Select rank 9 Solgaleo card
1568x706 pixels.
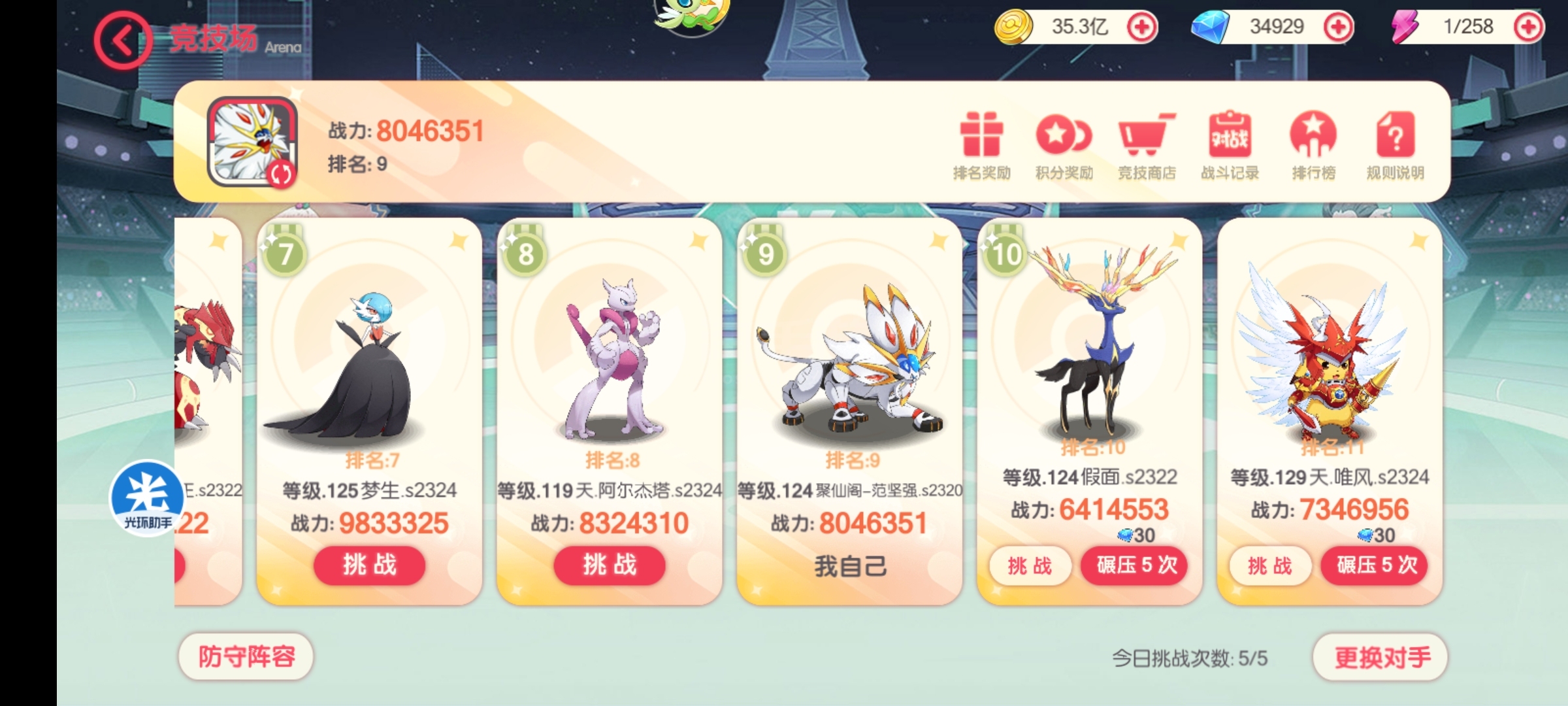tap(849, 411)
